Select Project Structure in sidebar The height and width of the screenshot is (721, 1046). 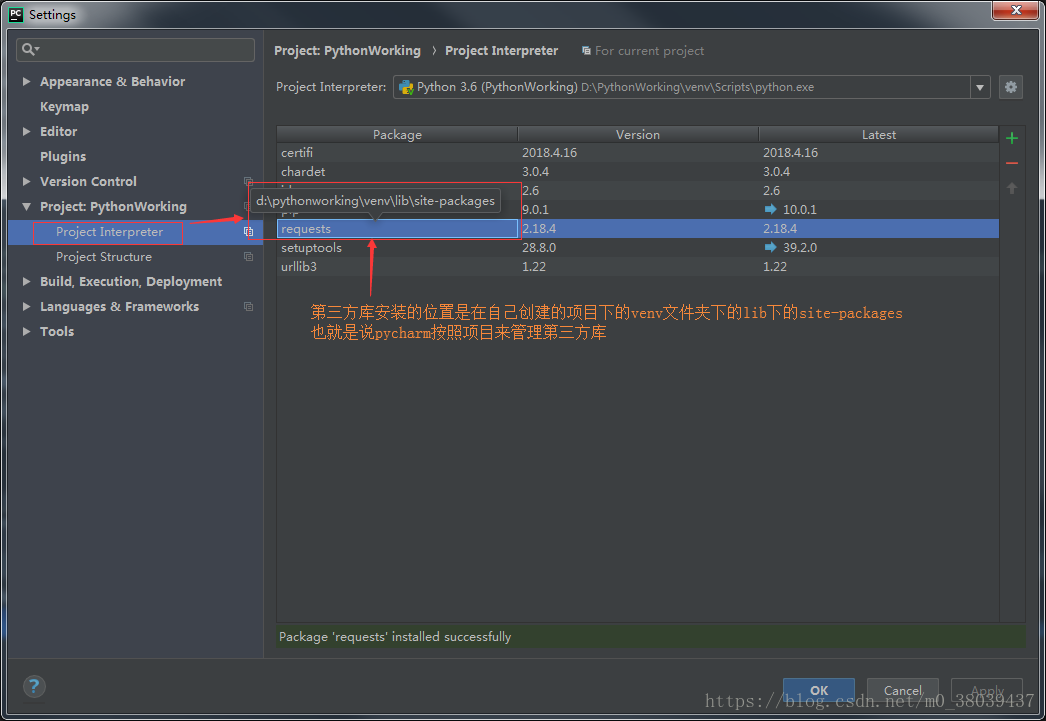(x=104, y=257)
